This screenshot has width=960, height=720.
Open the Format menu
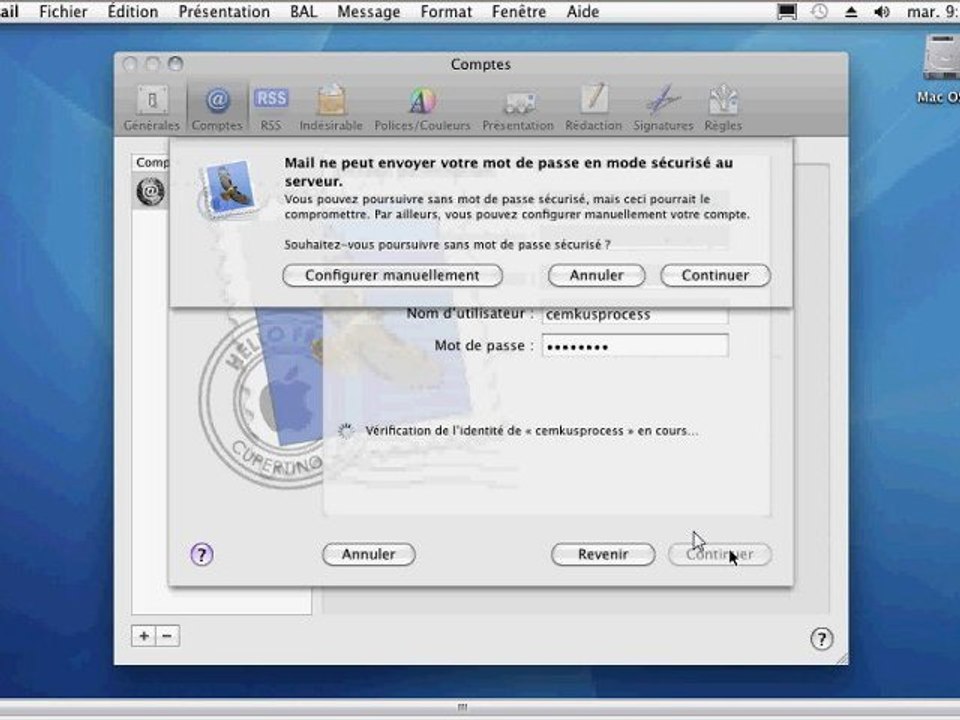click(x=446, y=12)
